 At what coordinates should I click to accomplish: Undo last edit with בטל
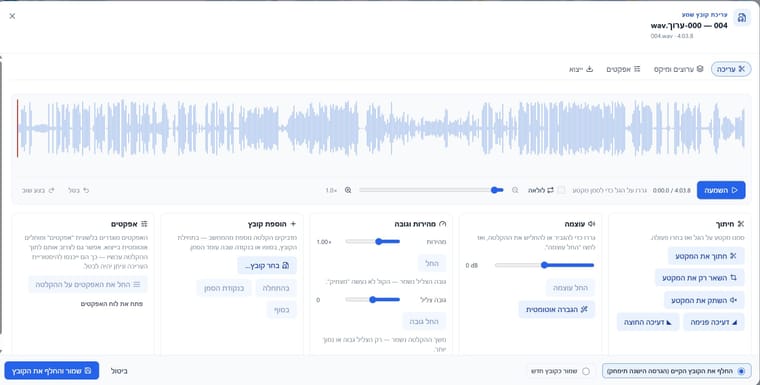(x=79, y=190)
